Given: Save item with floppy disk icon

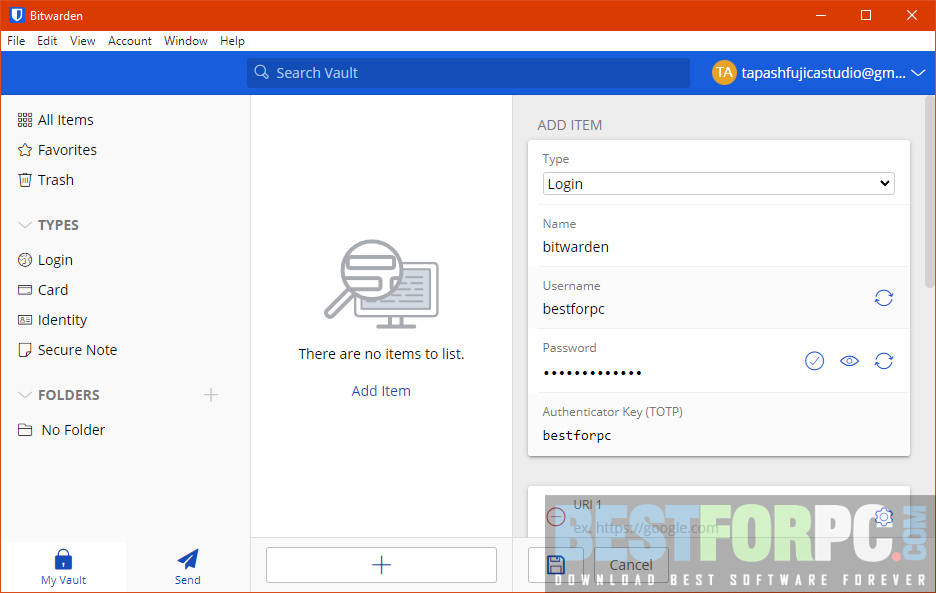Looking at the screenshot, I should 556,564.
